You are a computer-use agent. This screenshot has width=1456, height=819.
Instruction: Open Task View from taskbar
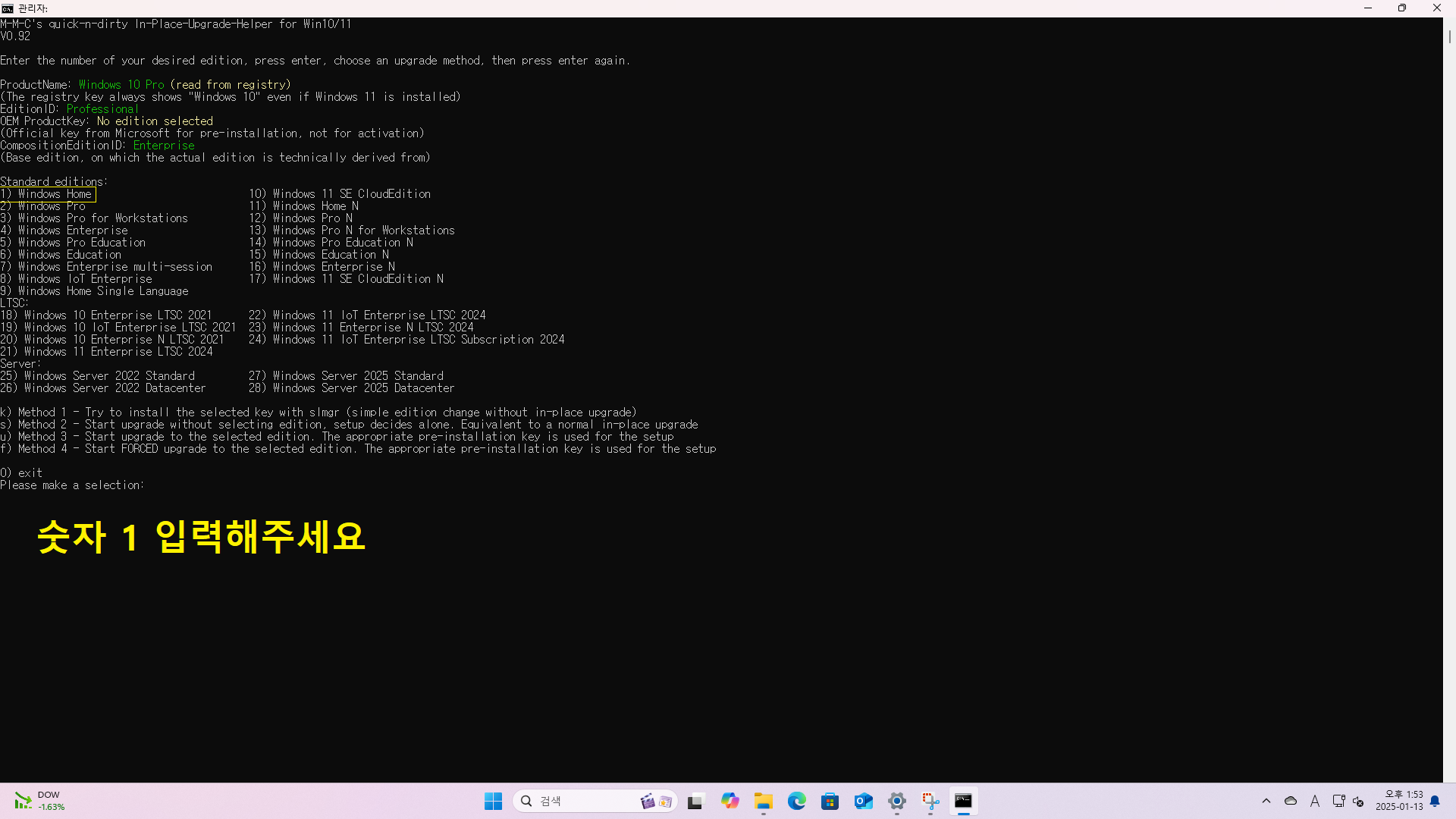695,801
